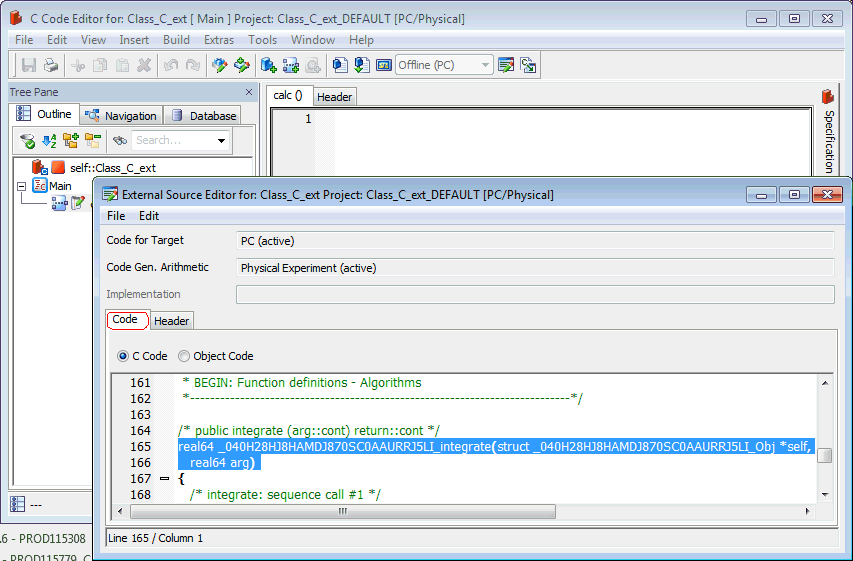Viewport: 853px width, 561px height.
Task: Click the Tree Pane search field
Action: click(x=173, y=140)
